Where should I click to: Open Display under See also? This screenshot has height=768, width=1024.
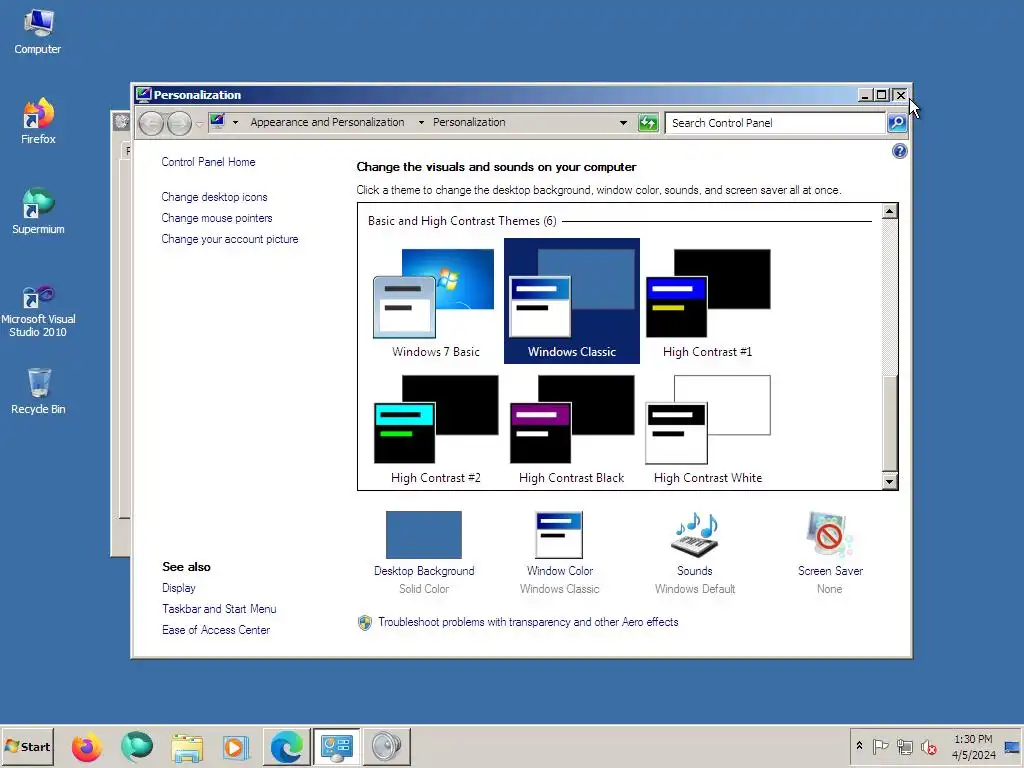coord(179,588)
